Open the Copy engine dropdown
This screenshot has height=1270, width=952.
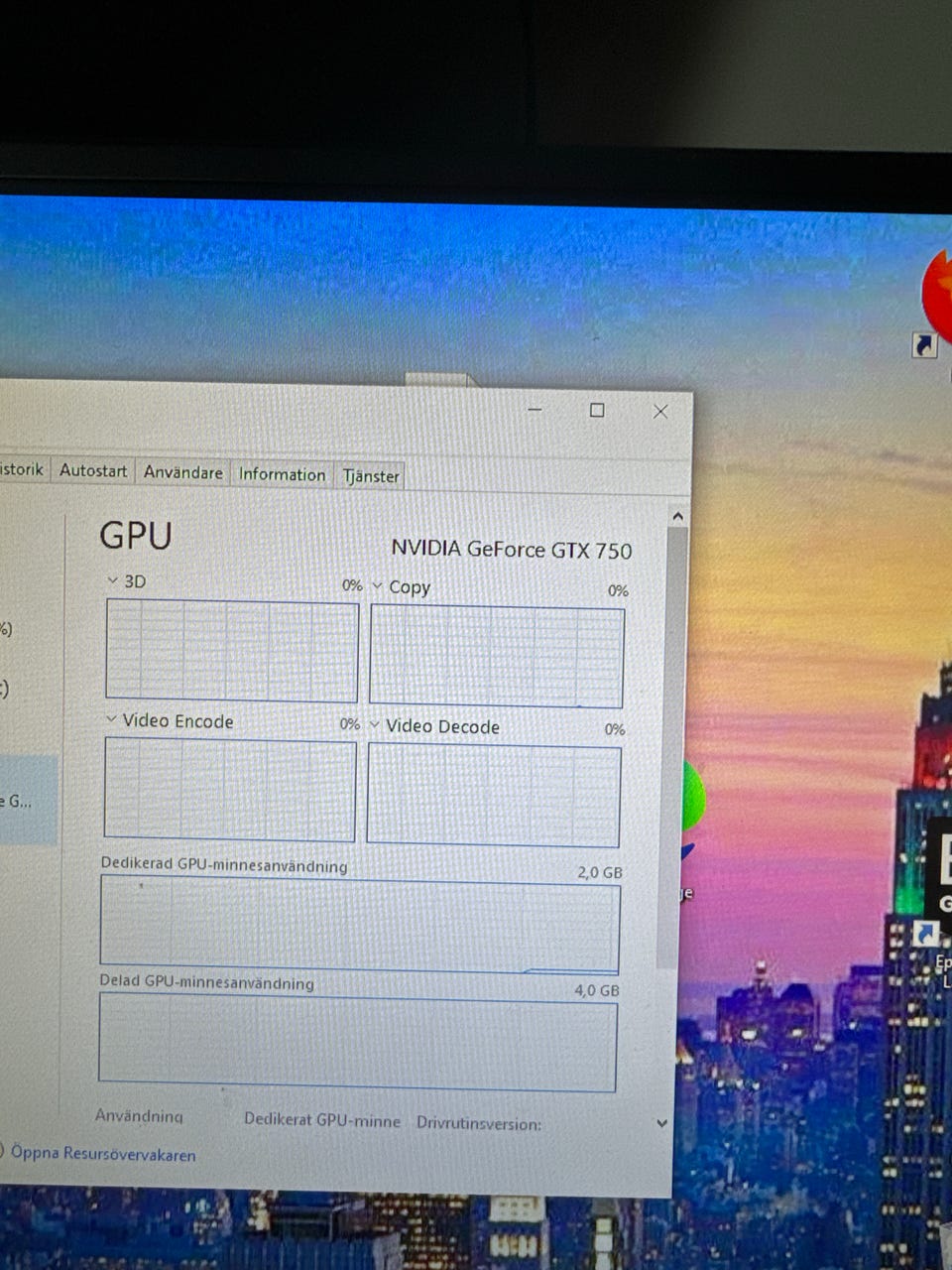tap(377, 586)
